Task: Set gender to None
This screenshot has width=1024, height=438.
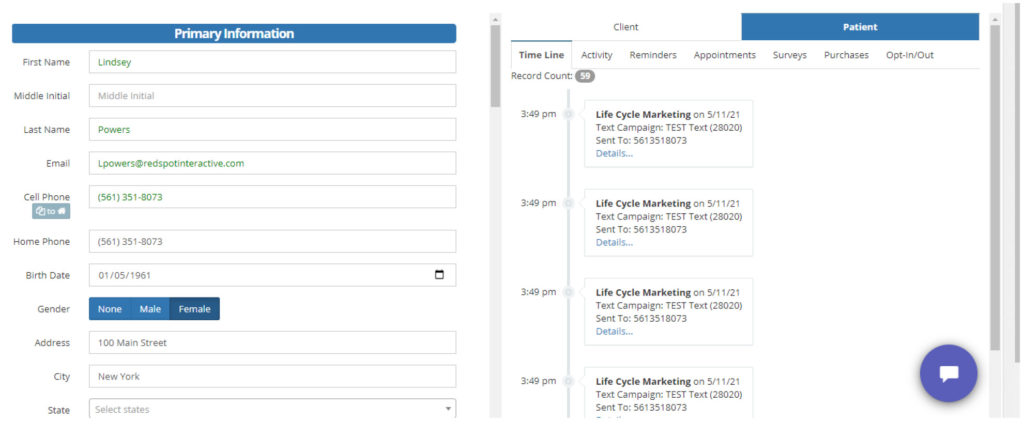Action: [109, 309]
